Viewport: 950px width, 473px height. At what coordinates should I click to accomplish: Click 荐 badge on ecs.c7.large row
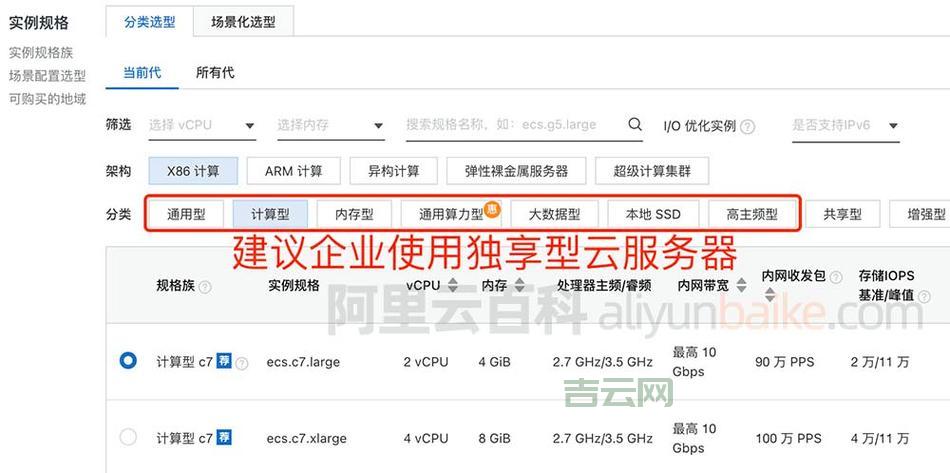coord(224,362)
